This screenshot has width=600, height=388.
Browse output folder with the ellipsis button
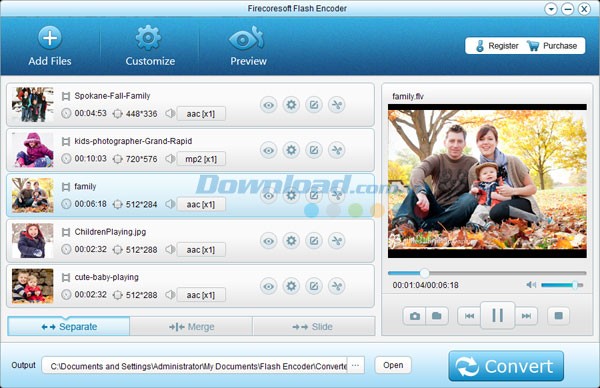pos(355,366)
